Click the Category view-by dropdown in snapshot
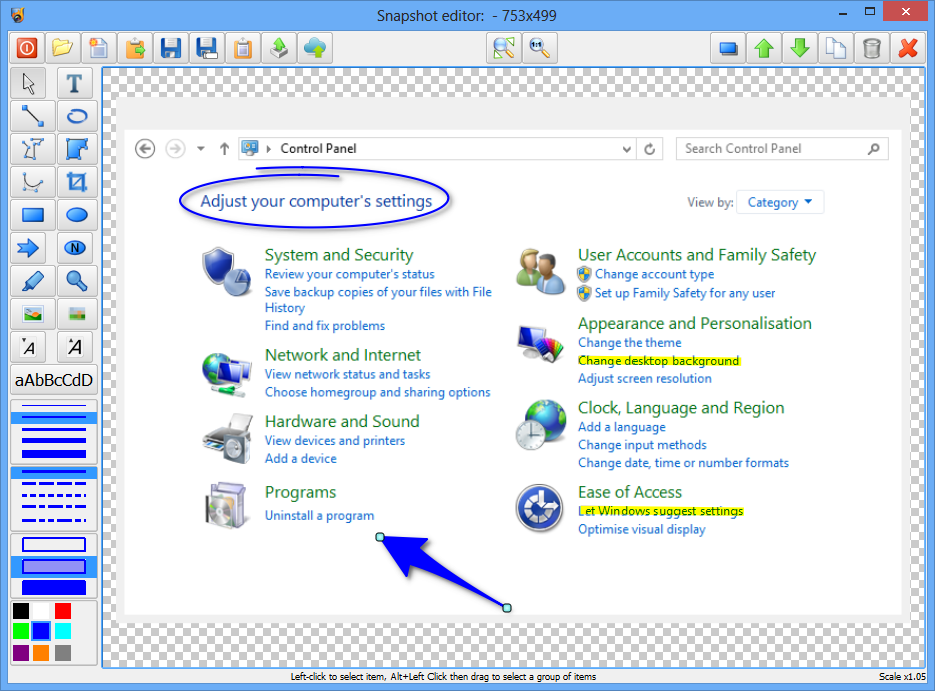 pos(780,202)
